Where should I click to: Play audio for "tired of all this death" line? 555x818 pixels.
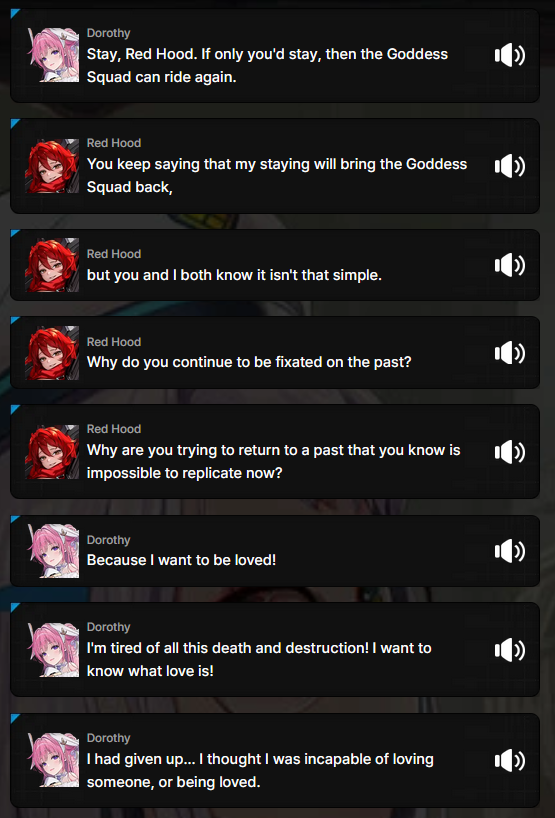tap(510, 649)
